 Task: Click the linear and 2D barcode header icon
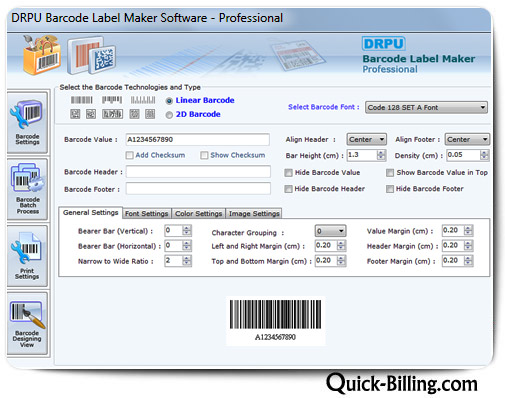(91, 55)
